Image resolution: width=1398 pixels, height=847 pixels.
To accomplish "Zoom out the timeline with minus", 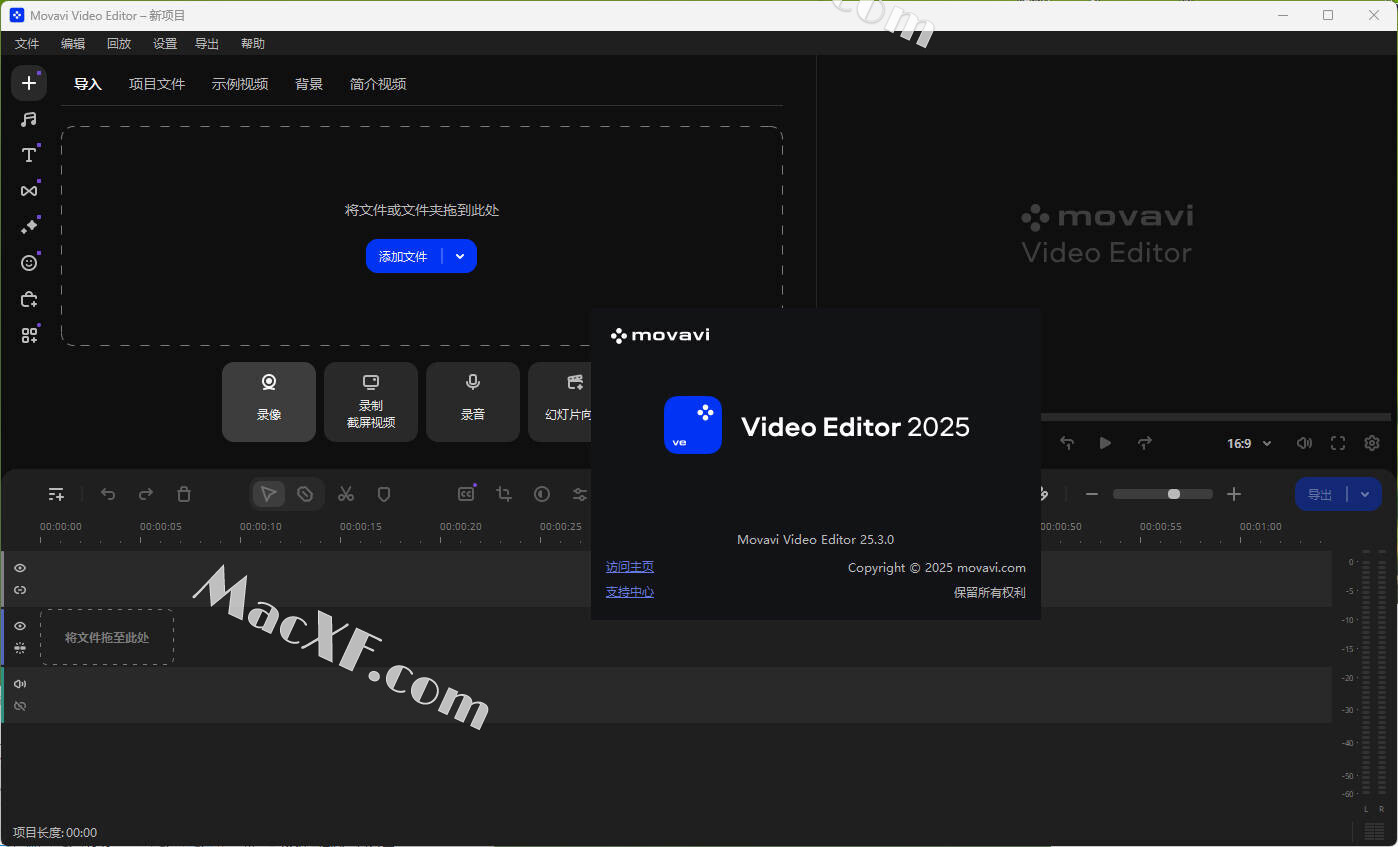I will (1092, 494).
